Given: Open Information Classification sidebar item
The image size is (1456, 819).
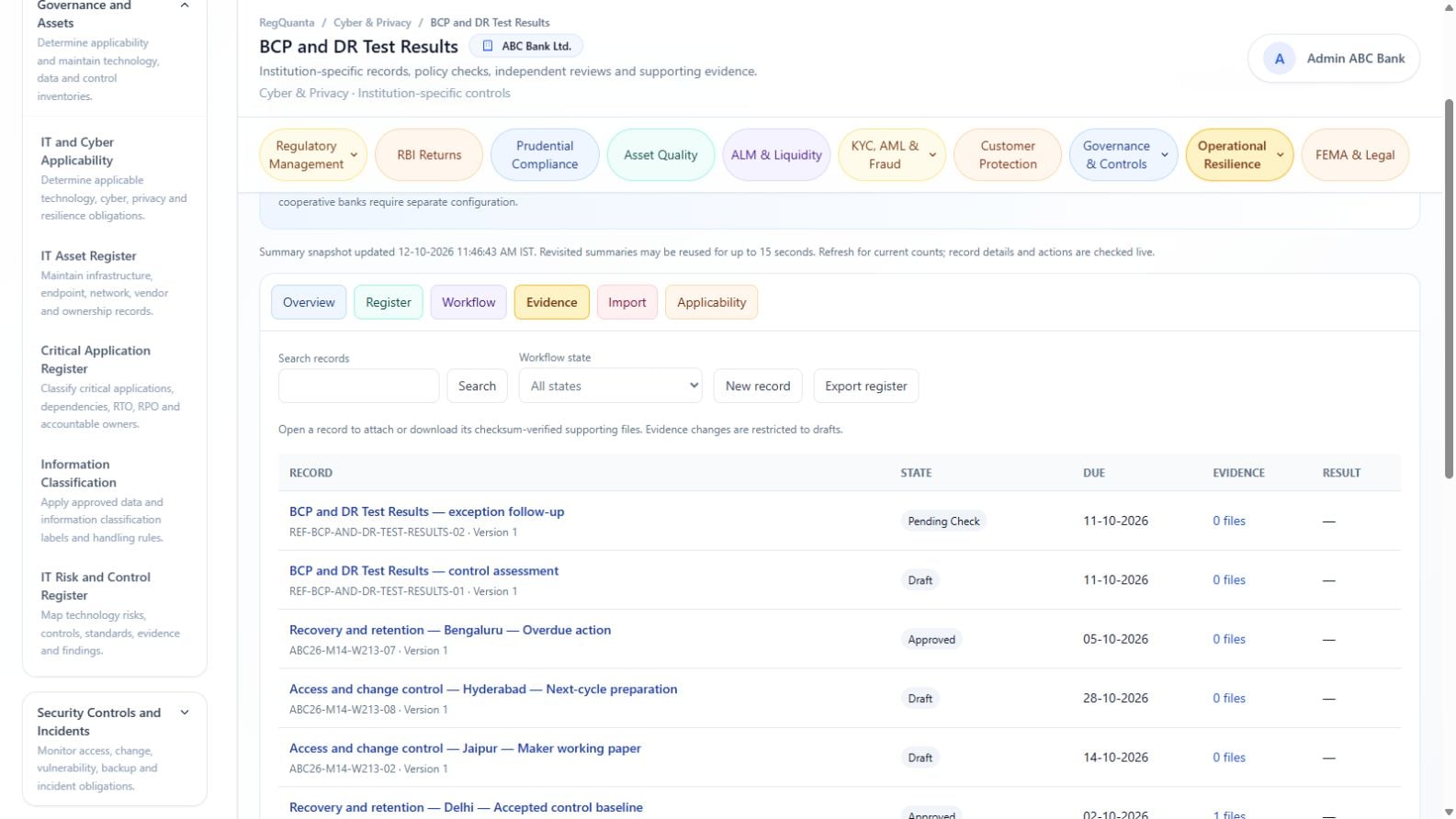Looking at the screenshot, I should pyautogui.click(x=115, y=500).
